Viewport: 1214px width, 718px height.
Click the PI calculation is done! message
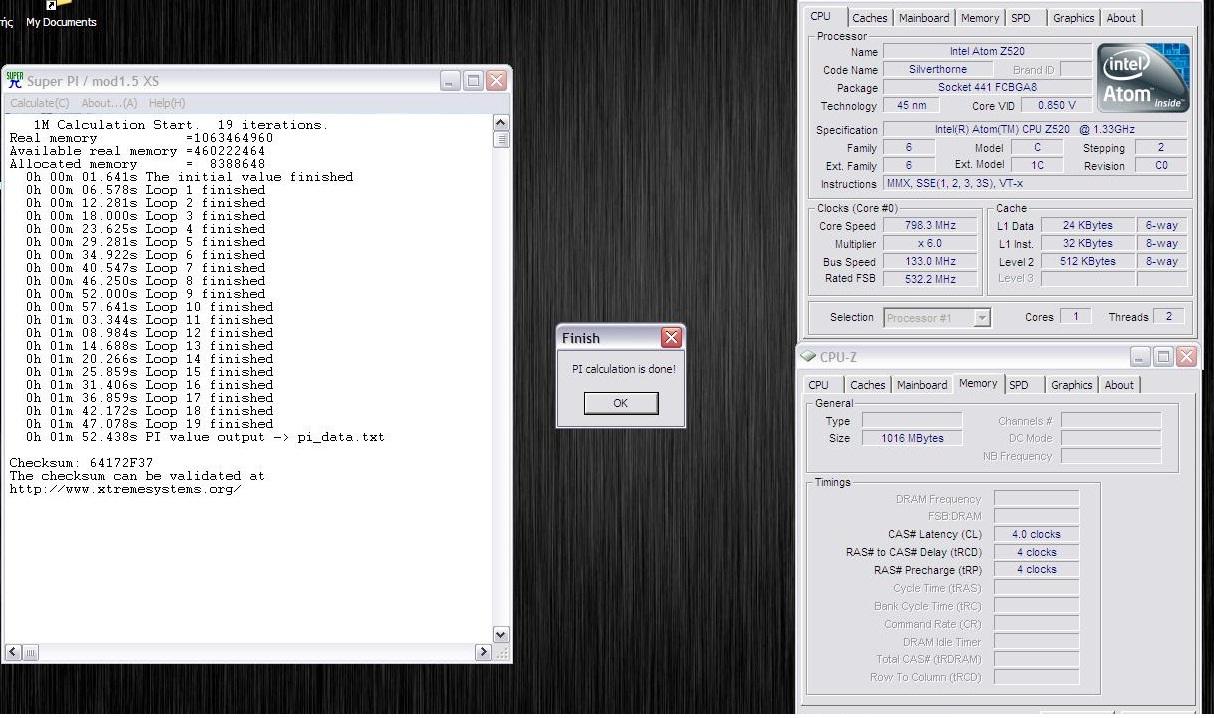point(623,369)
